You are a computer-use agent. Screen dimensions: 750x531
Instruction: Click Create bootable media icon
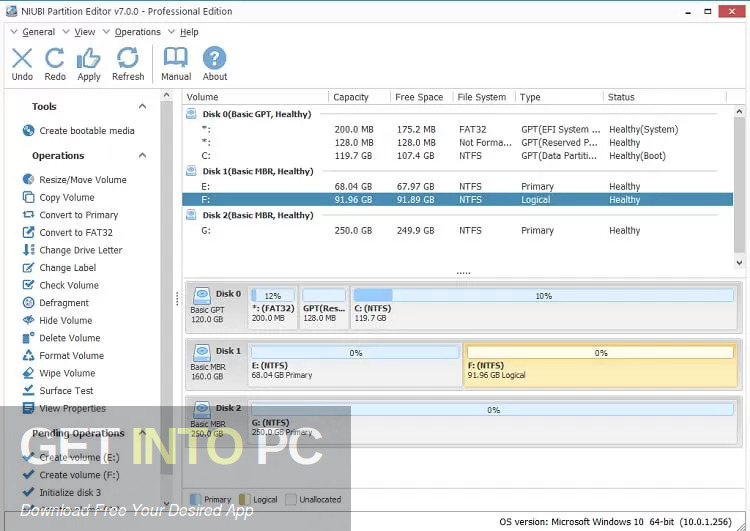[x=28, y=130]
